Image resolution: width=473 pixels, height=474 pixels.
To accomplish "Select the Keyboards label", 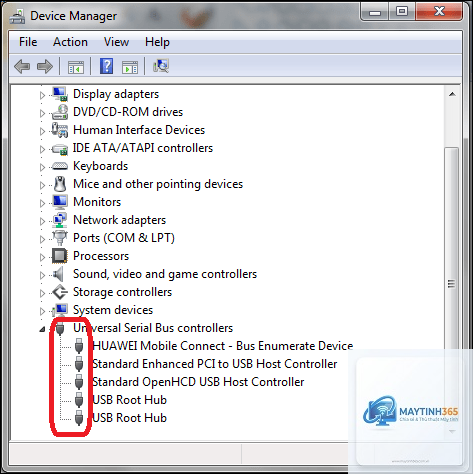I will click(100, 166).
